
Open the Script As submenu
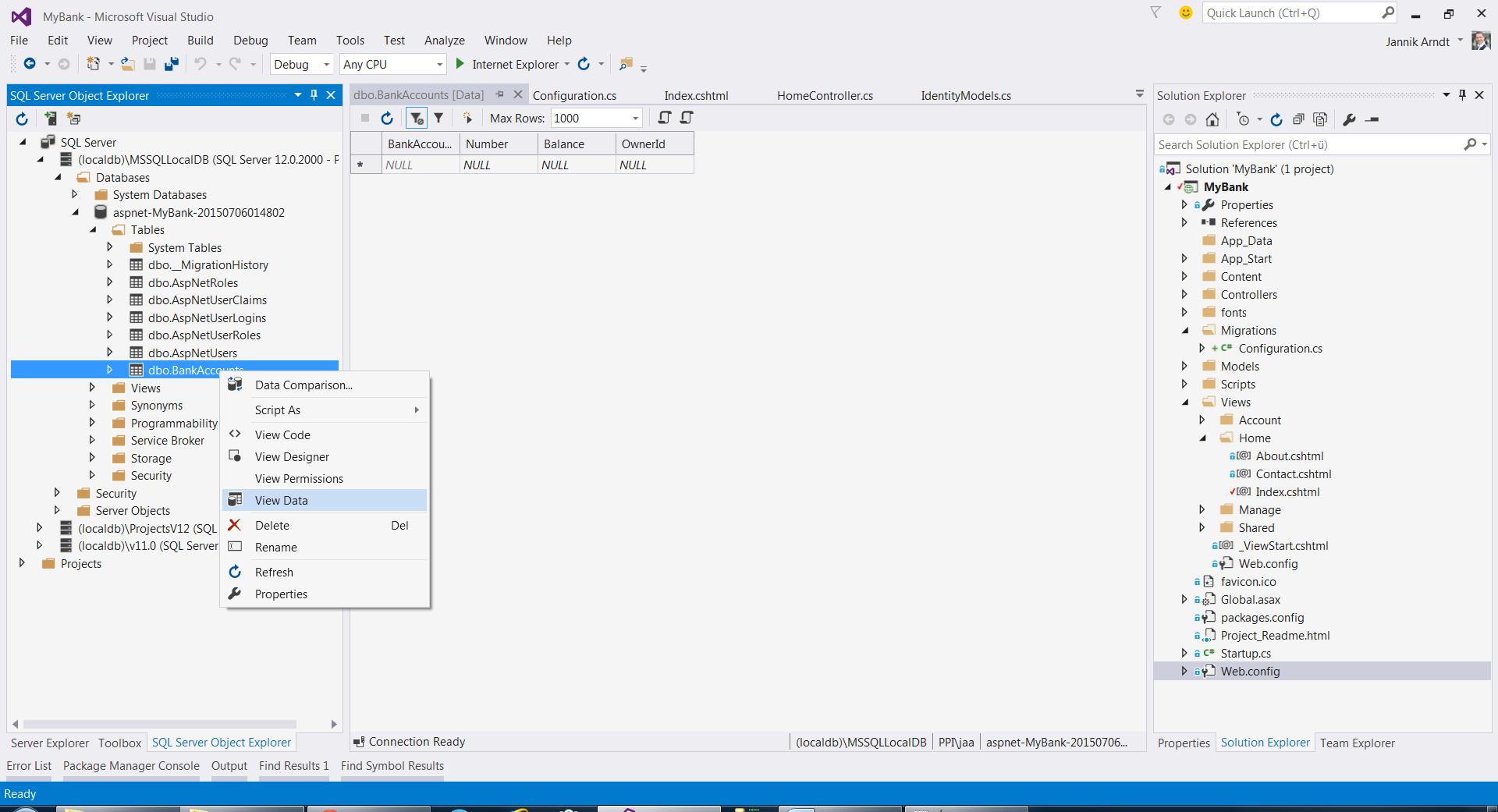pyautogui.click(x=325, y=410)
